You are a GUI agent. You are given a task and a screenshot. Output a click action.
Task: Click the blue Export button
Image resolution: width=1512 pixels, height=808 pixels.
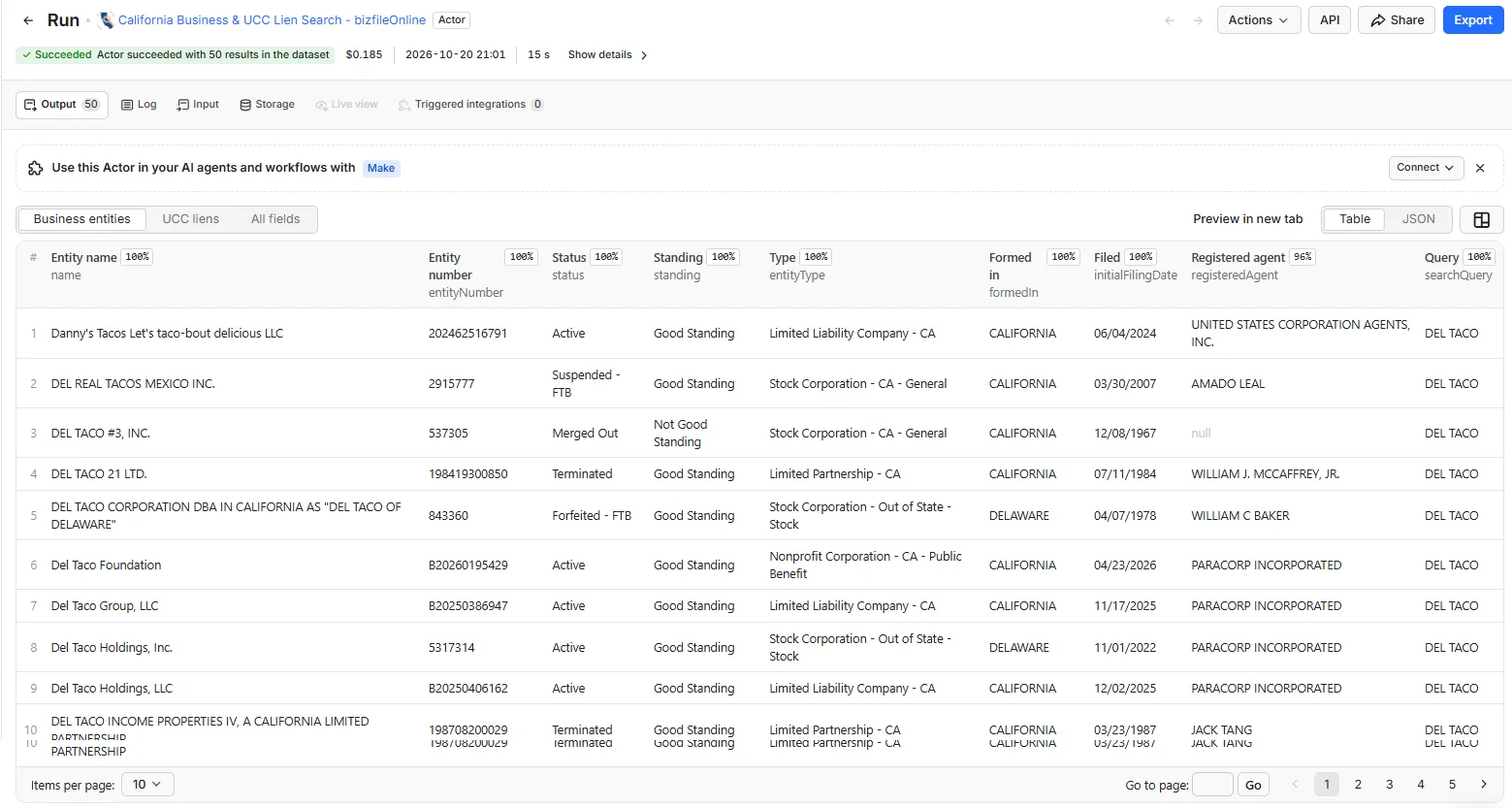(1472, 20)
